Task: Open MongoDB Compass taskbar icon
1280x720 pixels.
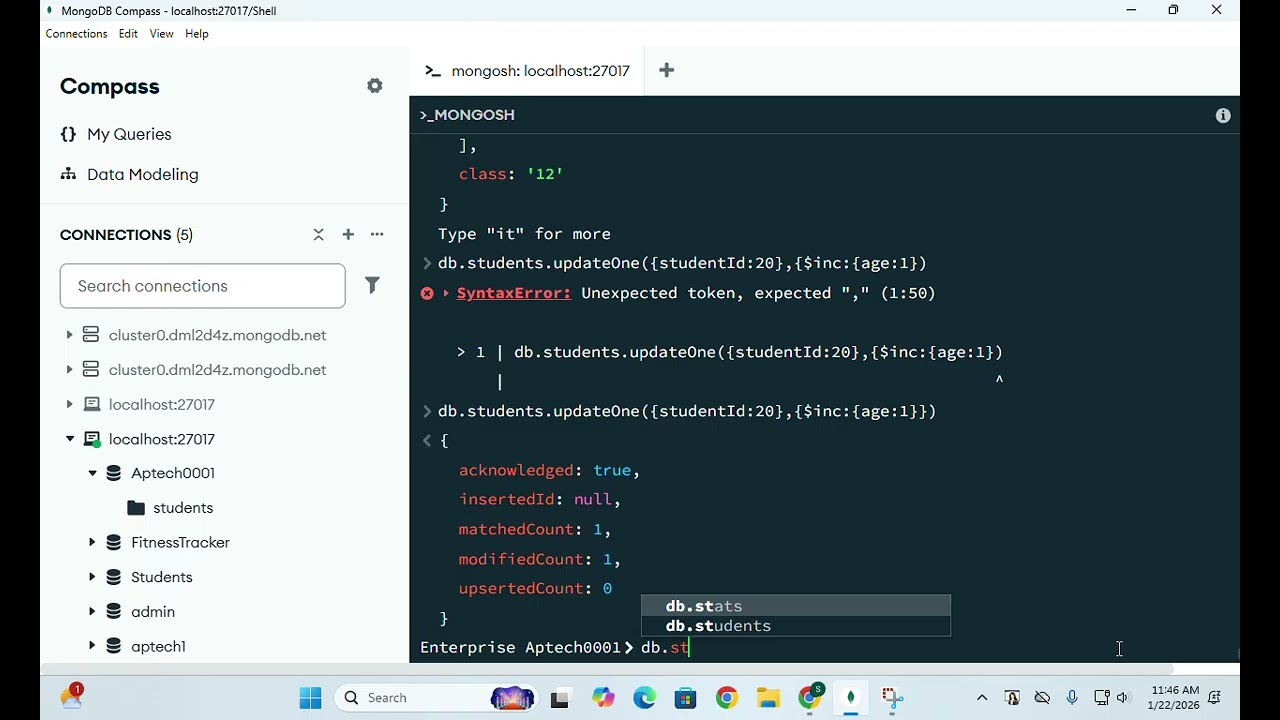Action: pyautogui.click(x=851, y=698)
